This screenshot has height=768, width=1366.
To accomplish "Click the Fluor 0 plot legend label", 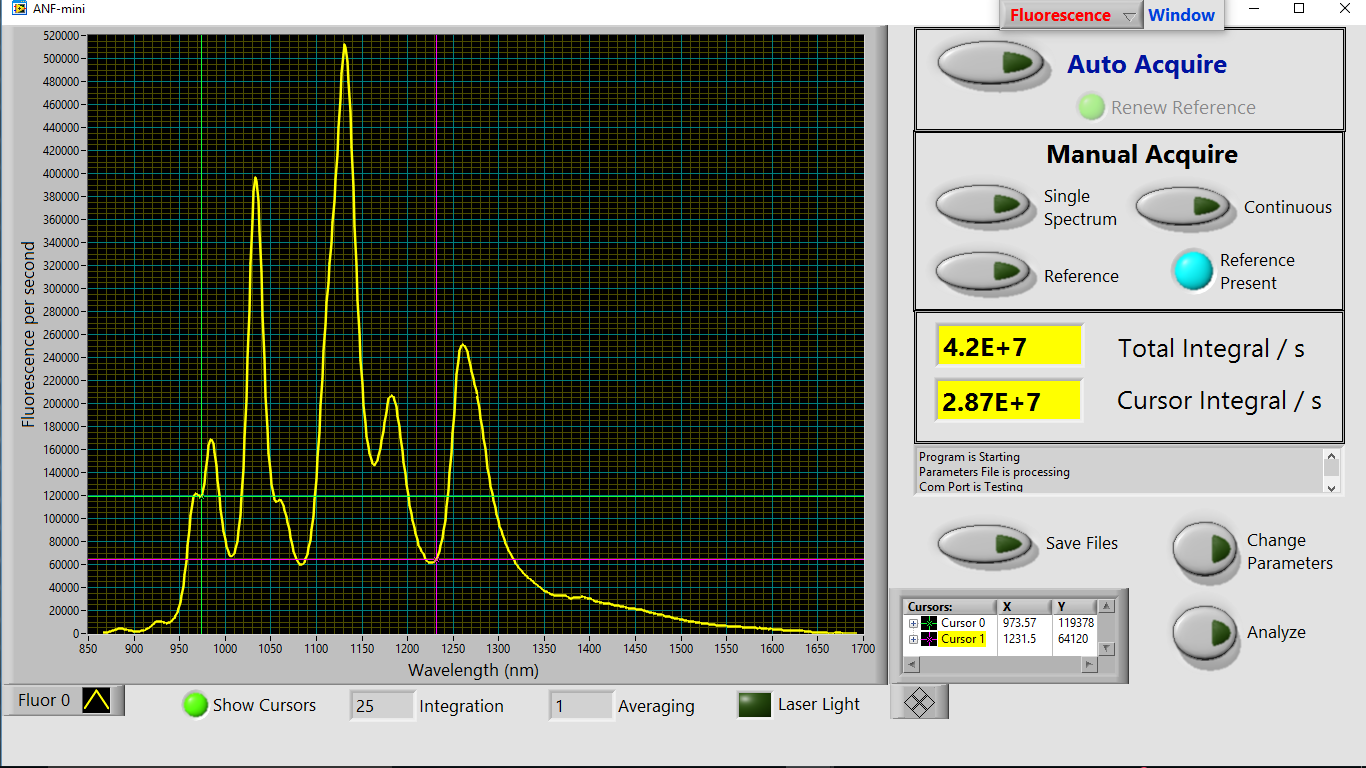I will 44,700.
